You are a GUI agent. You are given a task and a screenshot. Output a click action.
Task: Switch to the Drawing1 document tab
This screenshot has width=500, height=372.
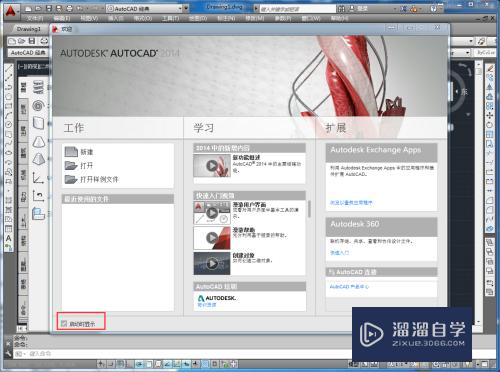28,29
